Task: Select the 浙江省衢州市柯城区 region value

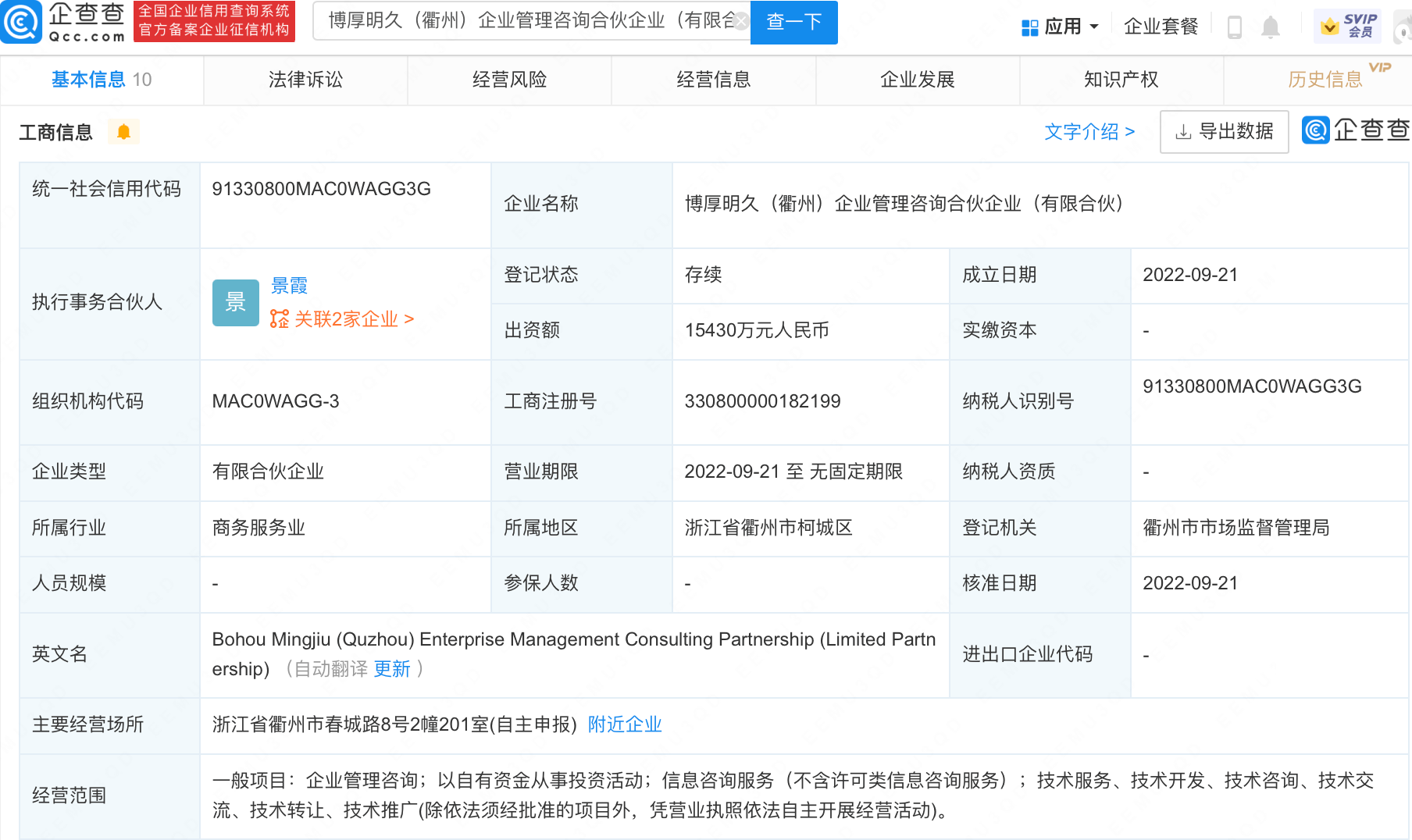Action: 768,528
